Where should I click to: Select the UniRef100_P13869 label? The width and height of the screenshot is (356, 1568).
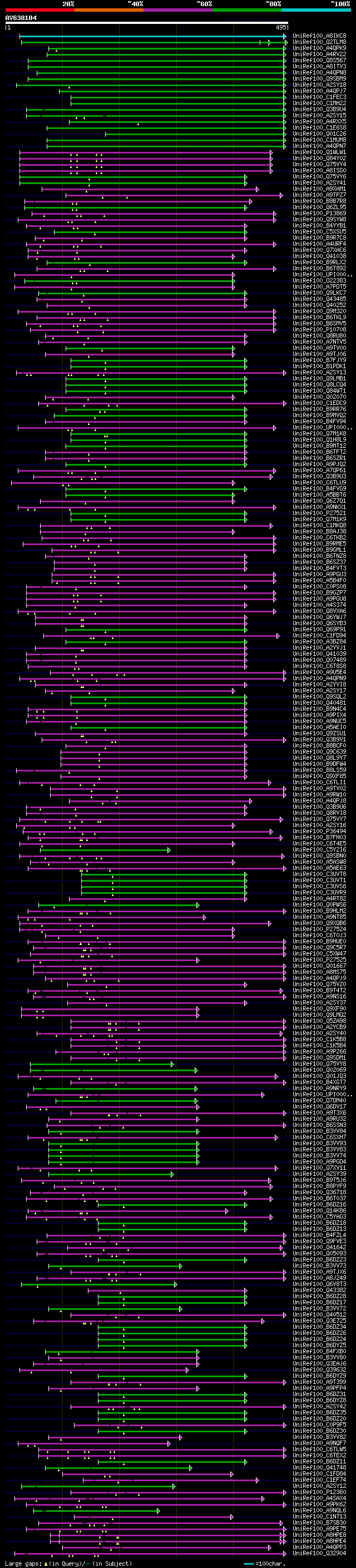[319, 213]
